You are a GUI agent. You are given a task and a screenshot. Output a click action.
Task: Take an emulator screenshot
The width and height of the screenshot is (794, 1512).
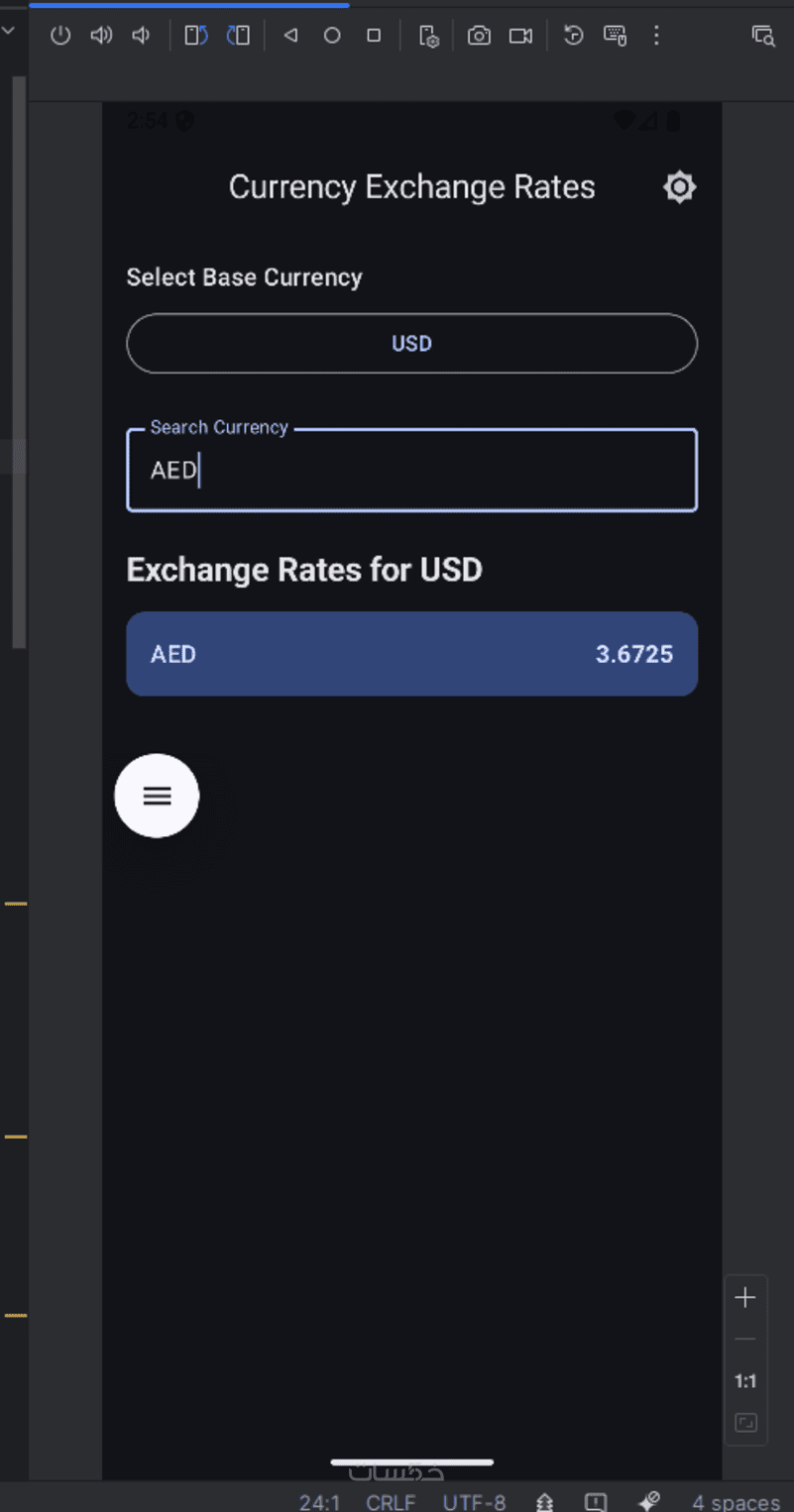[479, 36]
